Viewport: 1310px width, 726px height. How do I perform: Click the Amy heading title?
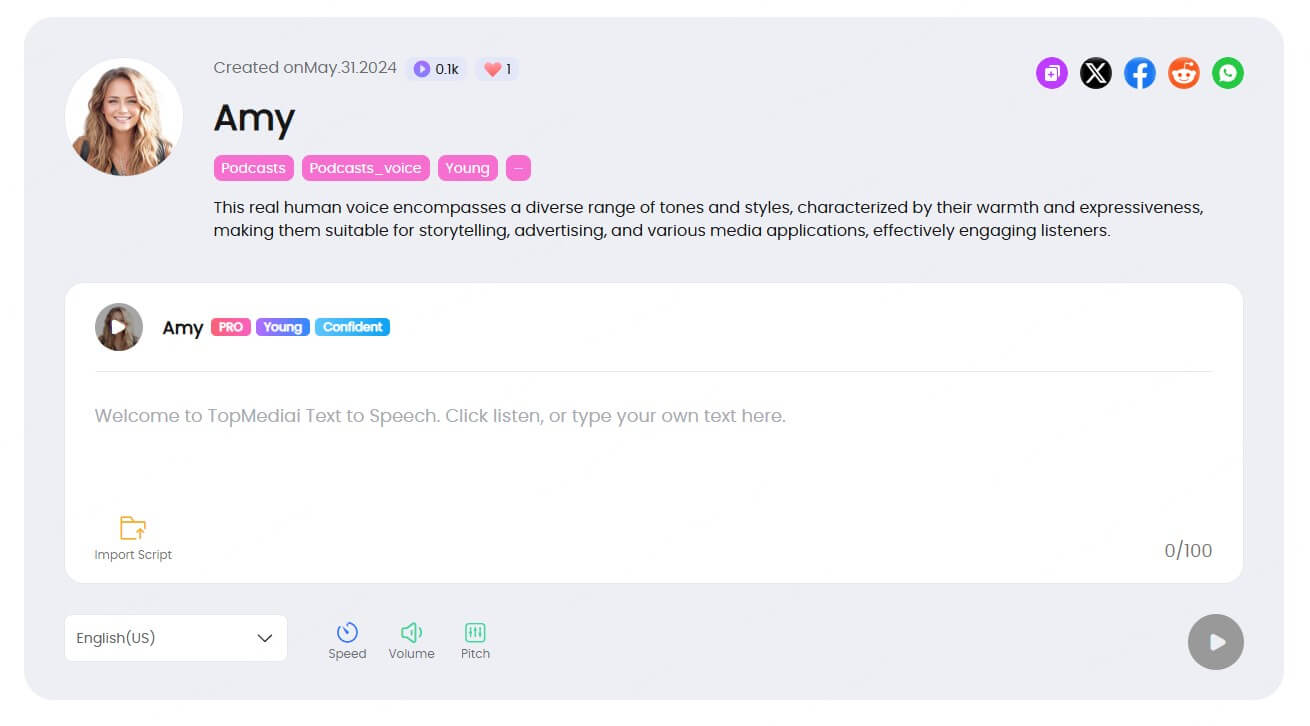click(x=254, y=118)
